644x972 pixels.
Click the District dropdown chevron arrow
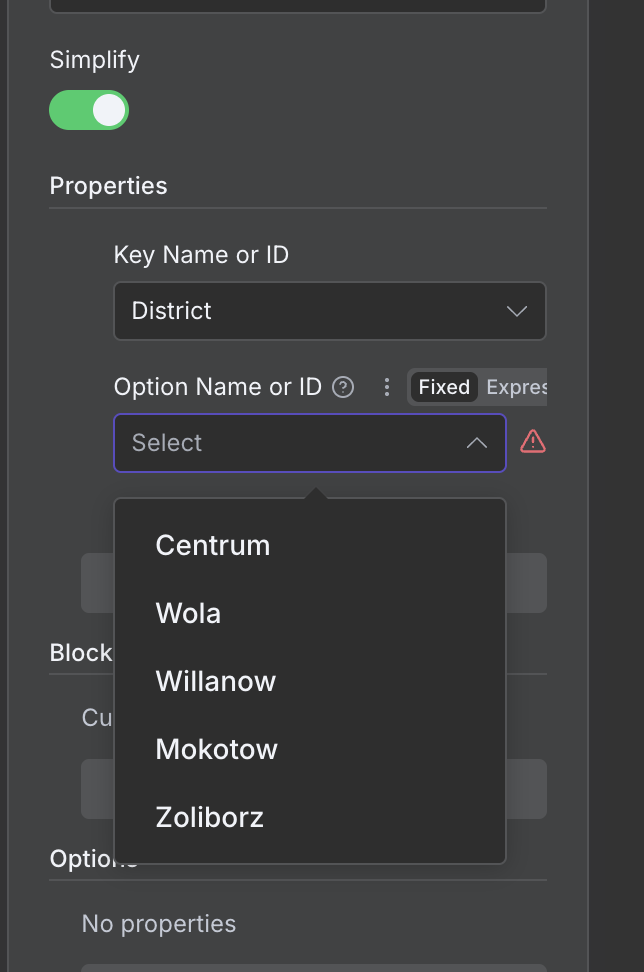pos(517,311)
